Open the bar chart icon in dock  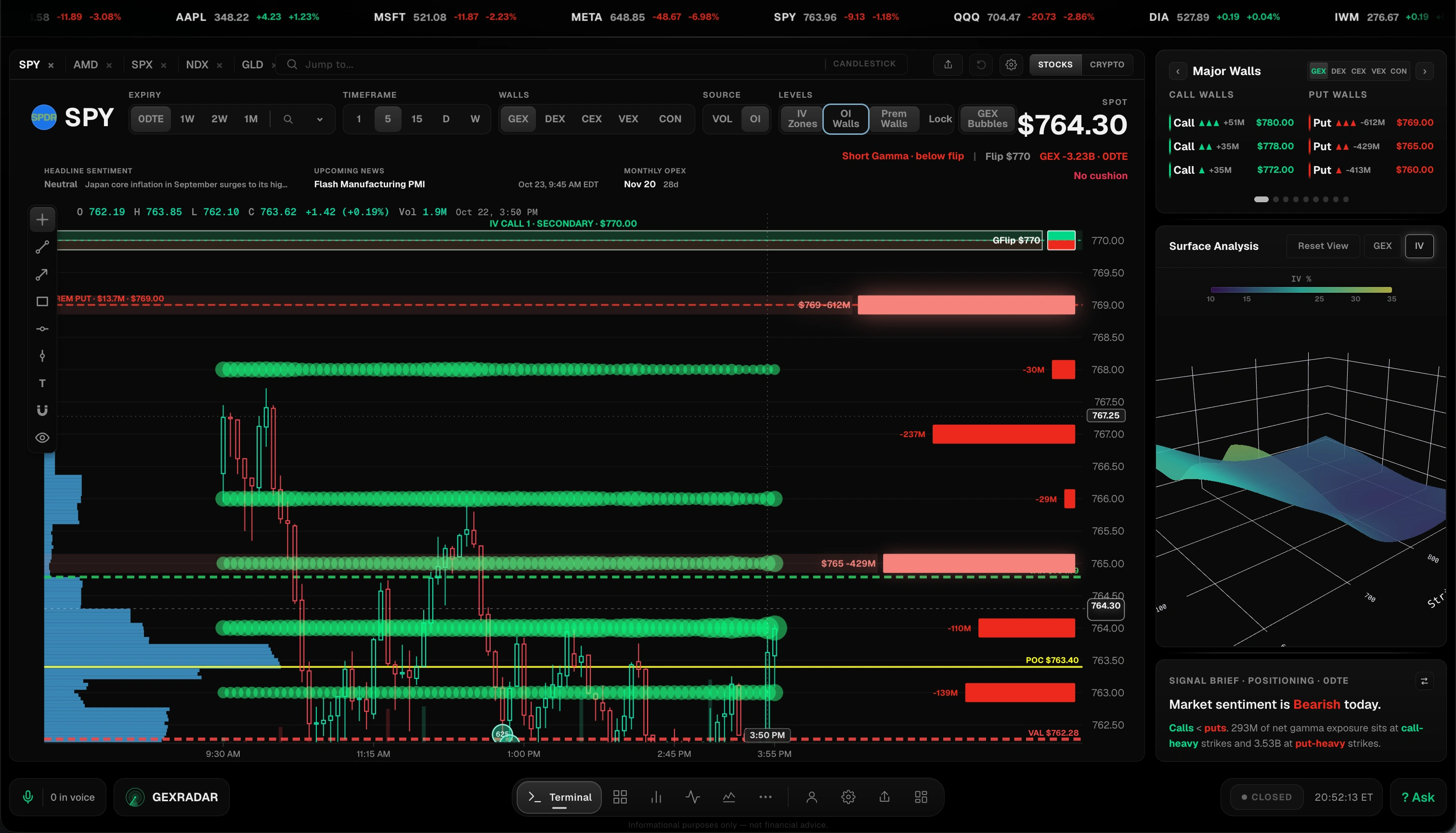[656, 797]
